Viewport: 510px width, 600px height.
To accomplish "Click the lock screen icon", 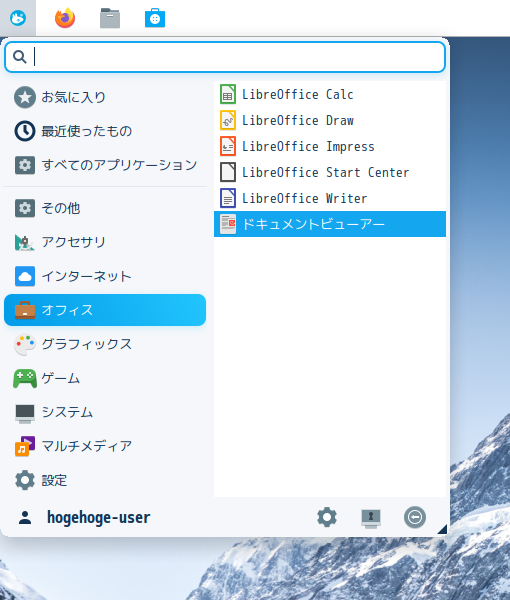I will click(x=371, y=518).
